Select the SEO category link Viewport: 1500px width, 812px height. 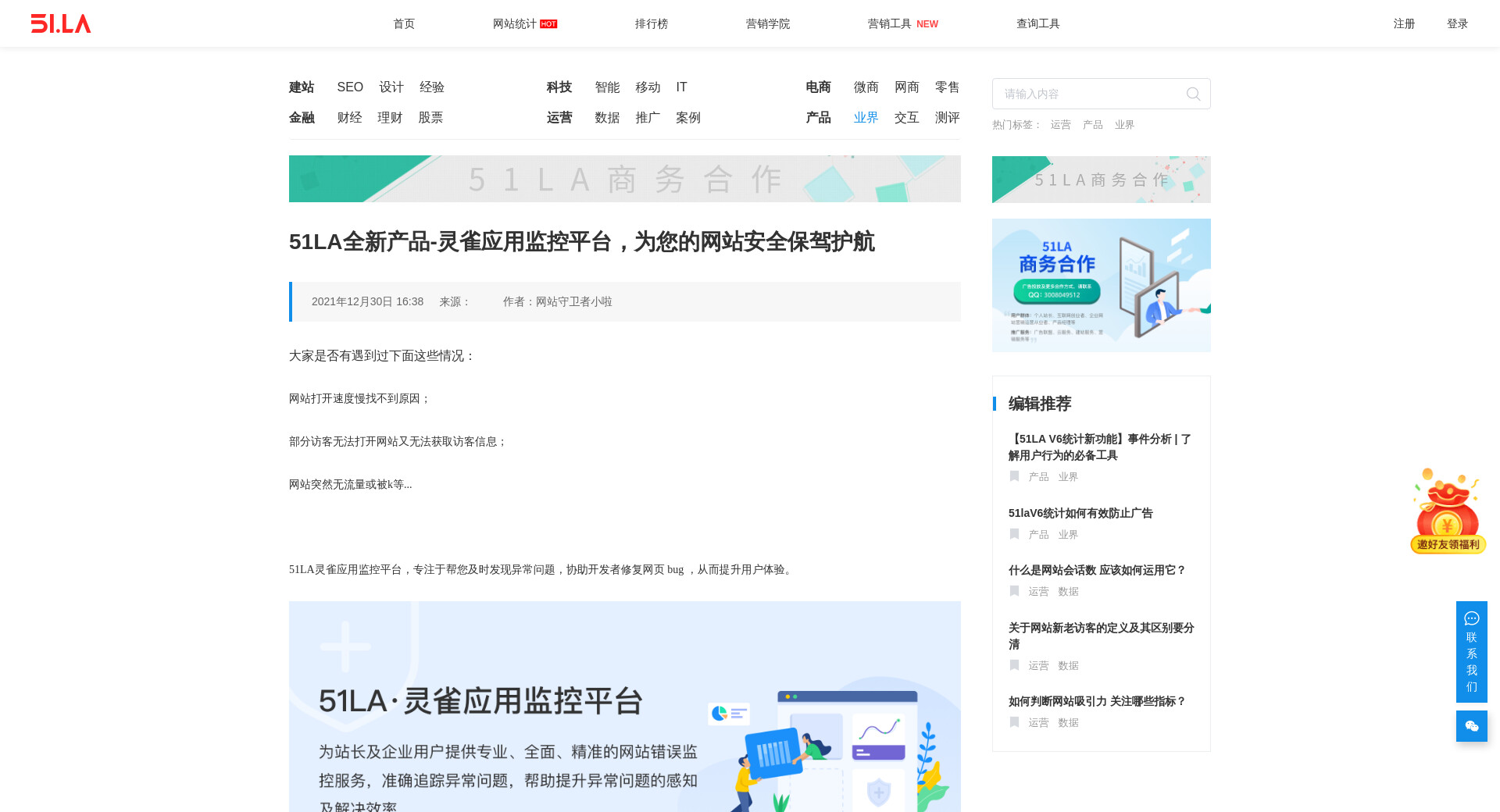pos(350,87)
